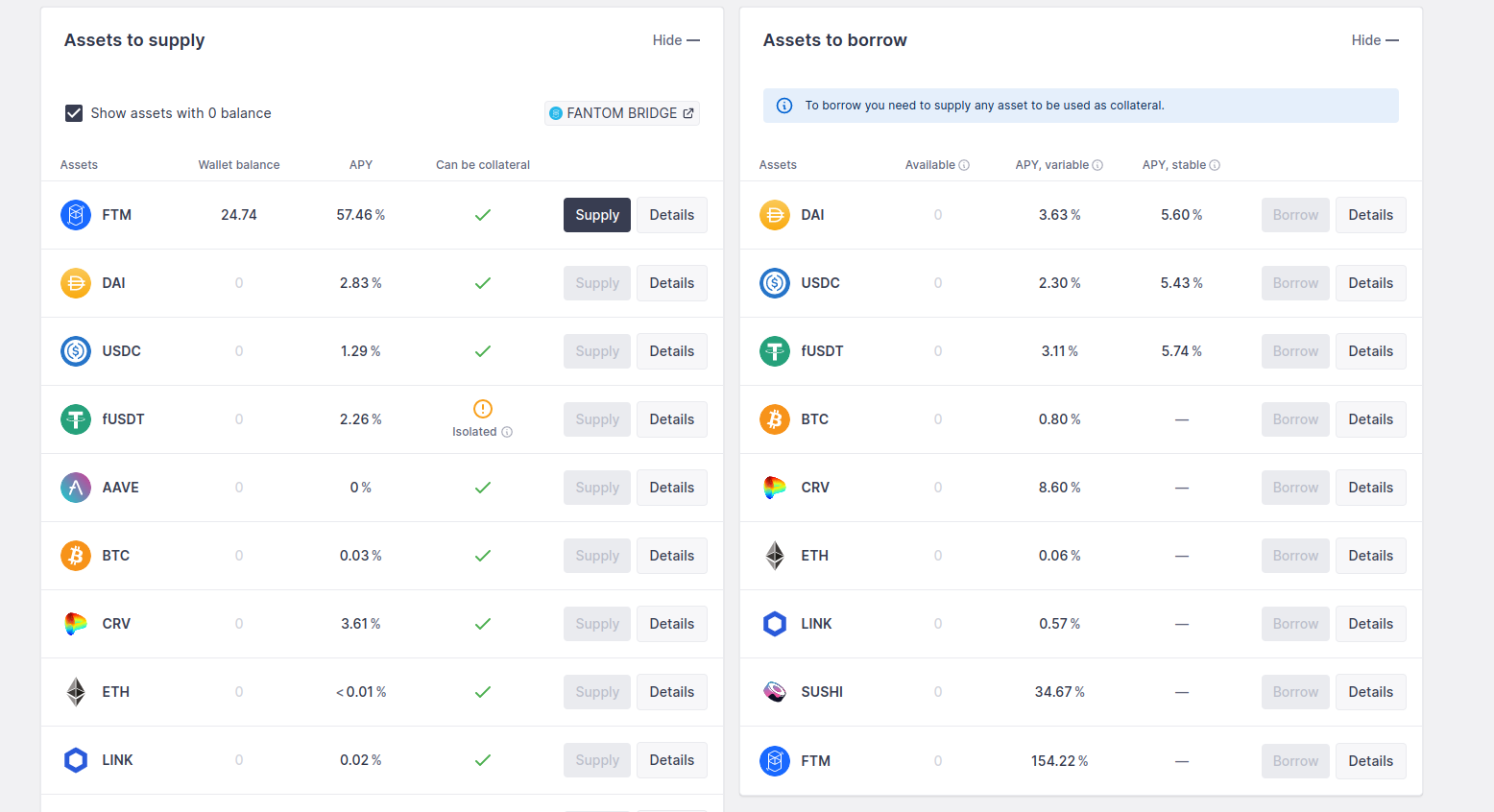The image size is (1494, 812).
Task: Click the FTM token icon in borrow list
Action: (775, 761)
